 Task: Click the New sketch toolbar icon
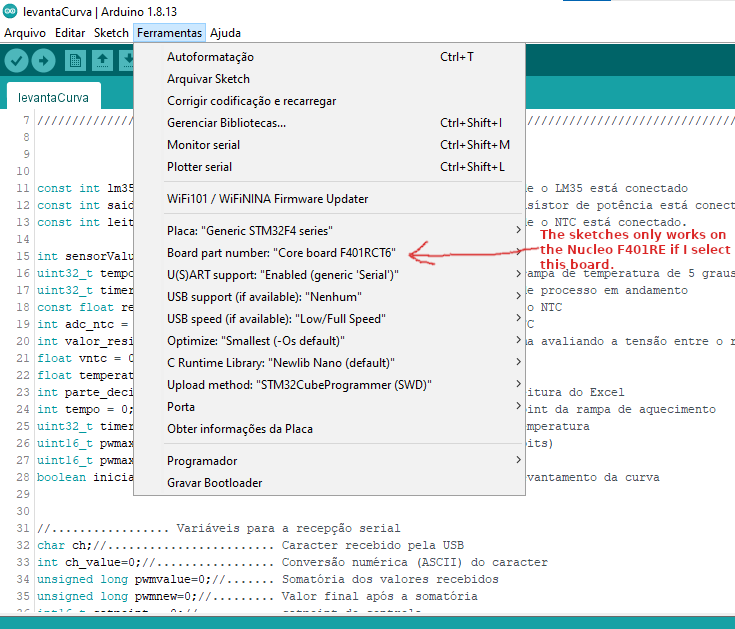[x=75, y=60]
